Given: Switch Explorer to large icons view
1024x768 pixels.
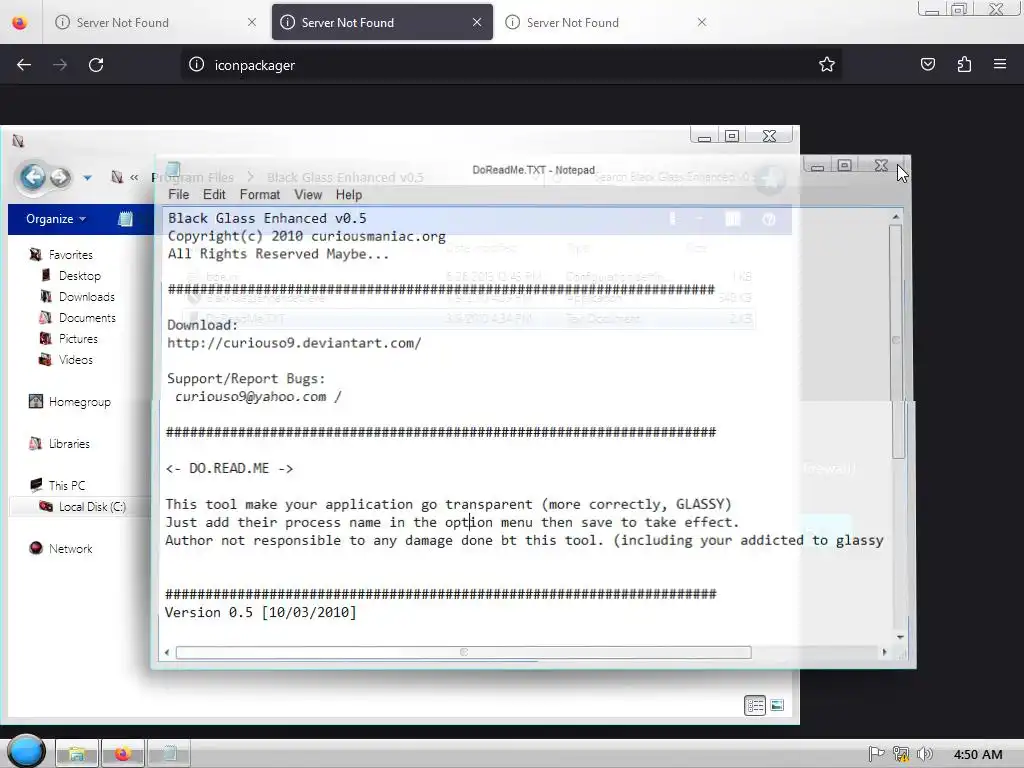Looking at the screenshot, I should point(777,705).
